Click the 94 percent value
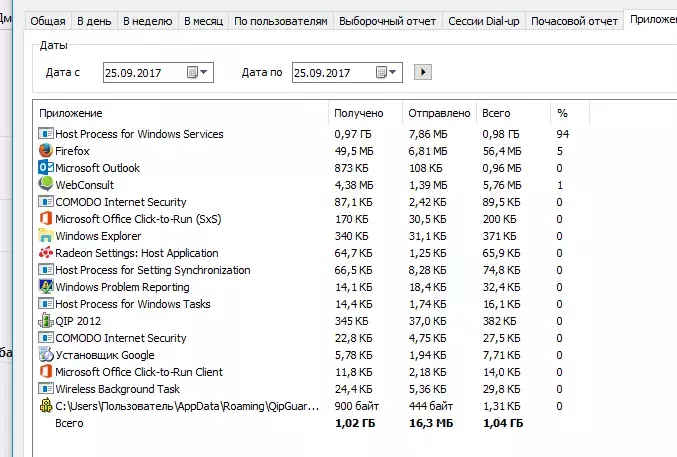 click(x=563, y=134)
